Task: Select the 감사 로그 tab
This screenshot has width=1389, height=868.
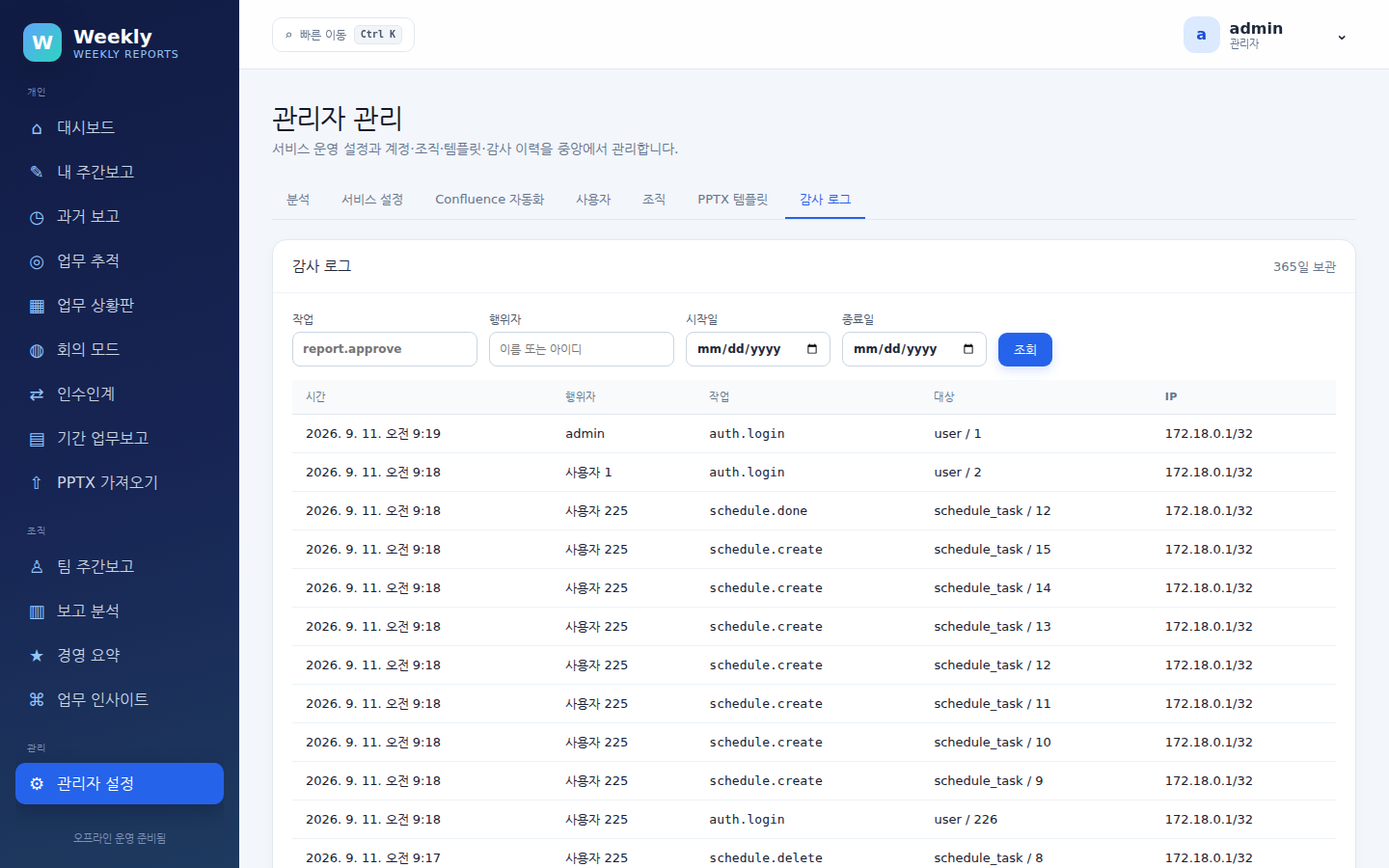Action: tap(825, 200)
